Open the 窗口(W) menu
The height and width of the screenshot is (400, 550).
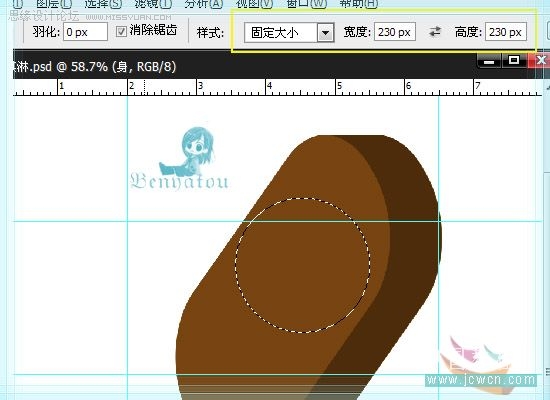[x=306, y=4]
